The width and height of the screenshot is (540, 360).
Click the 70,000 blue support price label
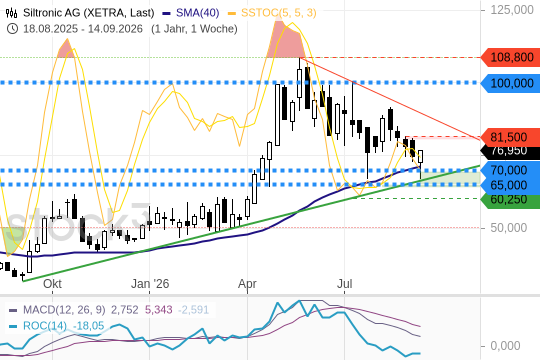coord(511,170)
